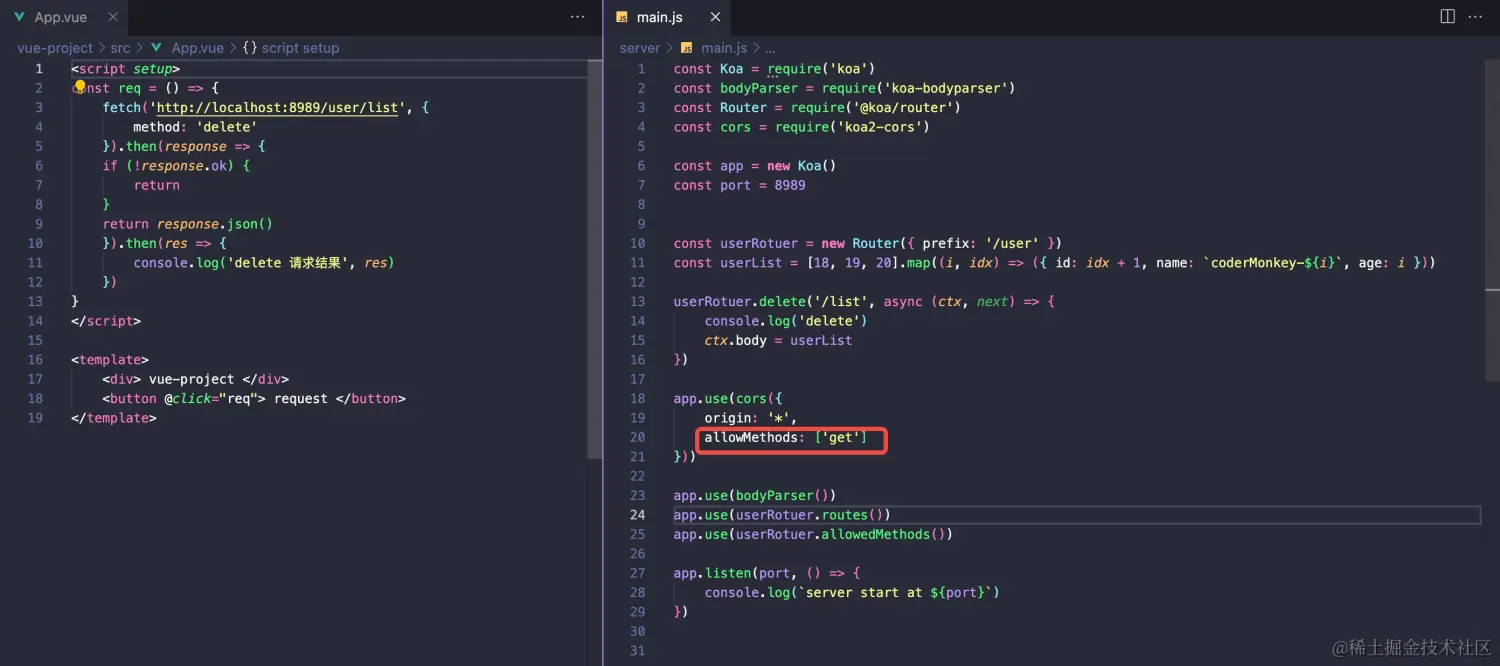This screenshot has height=666, width=1500.
Task: Click the App.vue editor vertical scrollbar
Action: tap(594, 260)
